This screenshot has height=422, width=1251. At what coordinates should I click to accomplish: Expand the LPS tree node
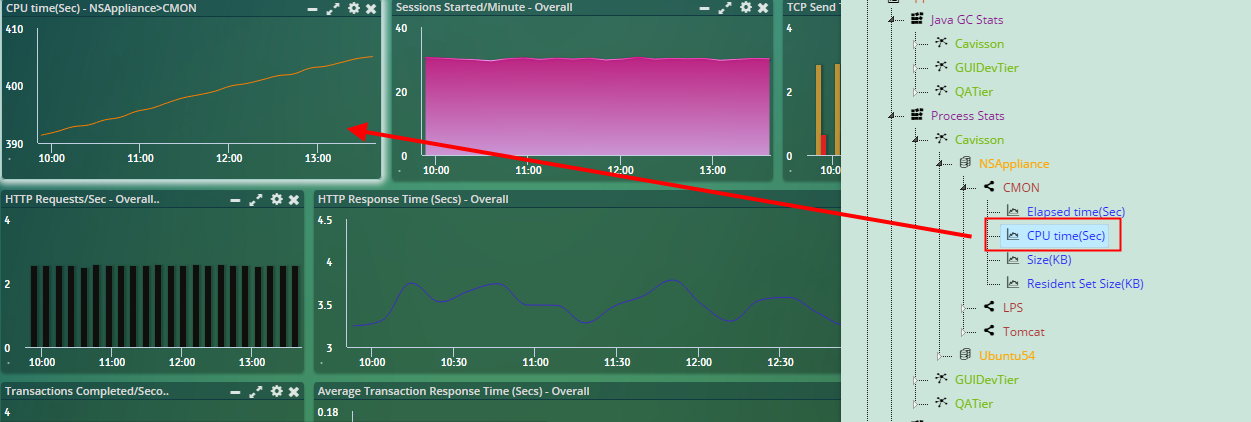pos(964,308)
